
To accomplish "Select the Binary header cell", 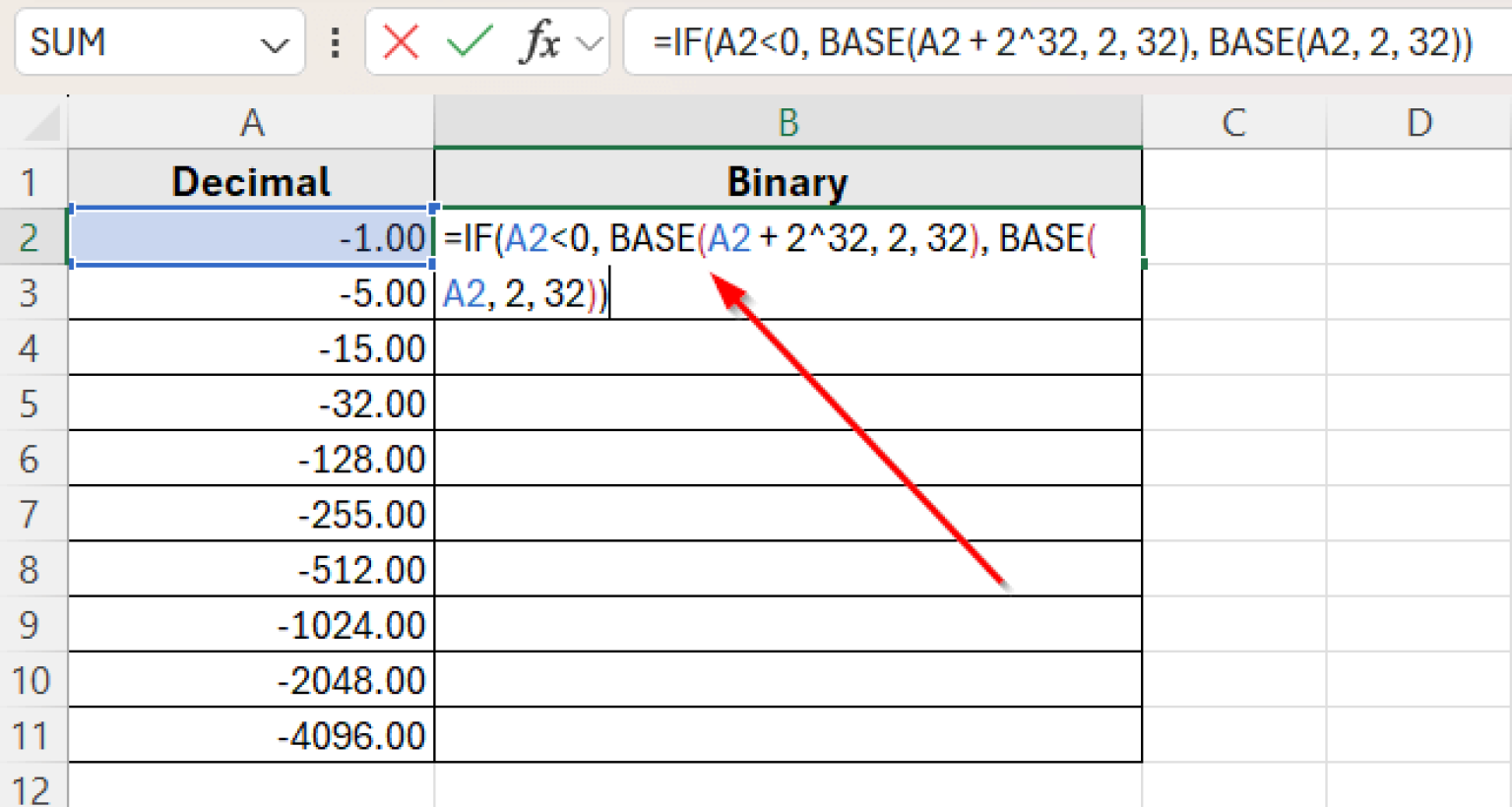I will click(787, 181).
